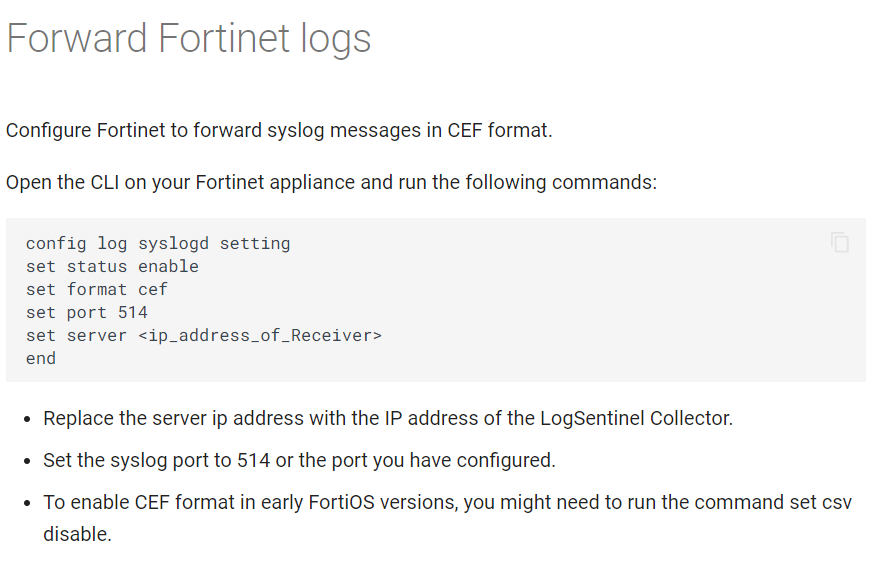
Task: Click the "Forward Fortinet logs" heading
Action: [x=189, y=39]
